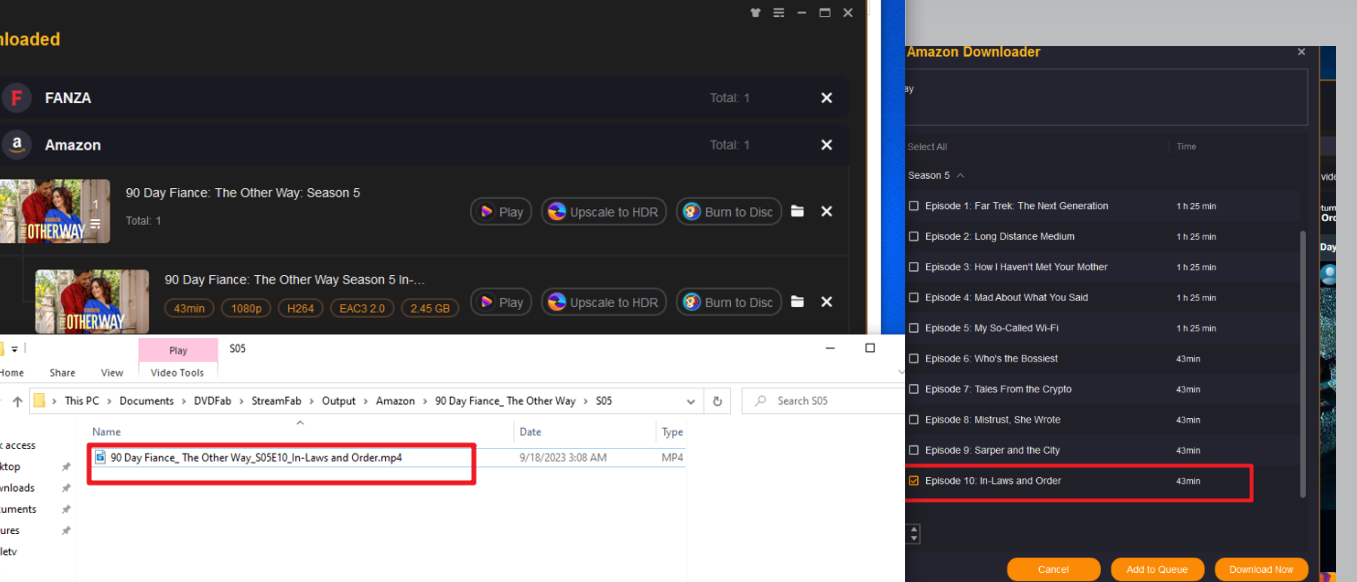
Task: Navigate to Documents in the breadcrumb path
Action: (x=146, y=401)
